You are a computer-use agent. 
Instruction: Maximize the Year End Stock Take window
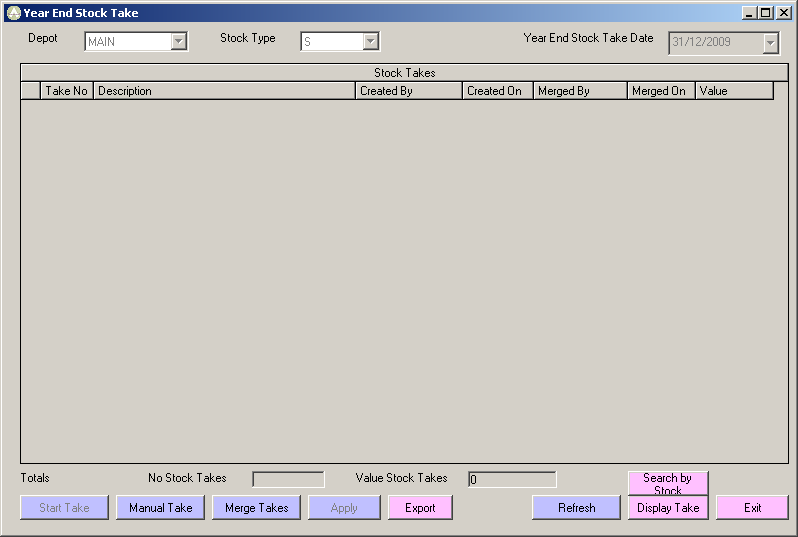coord(765,13)
